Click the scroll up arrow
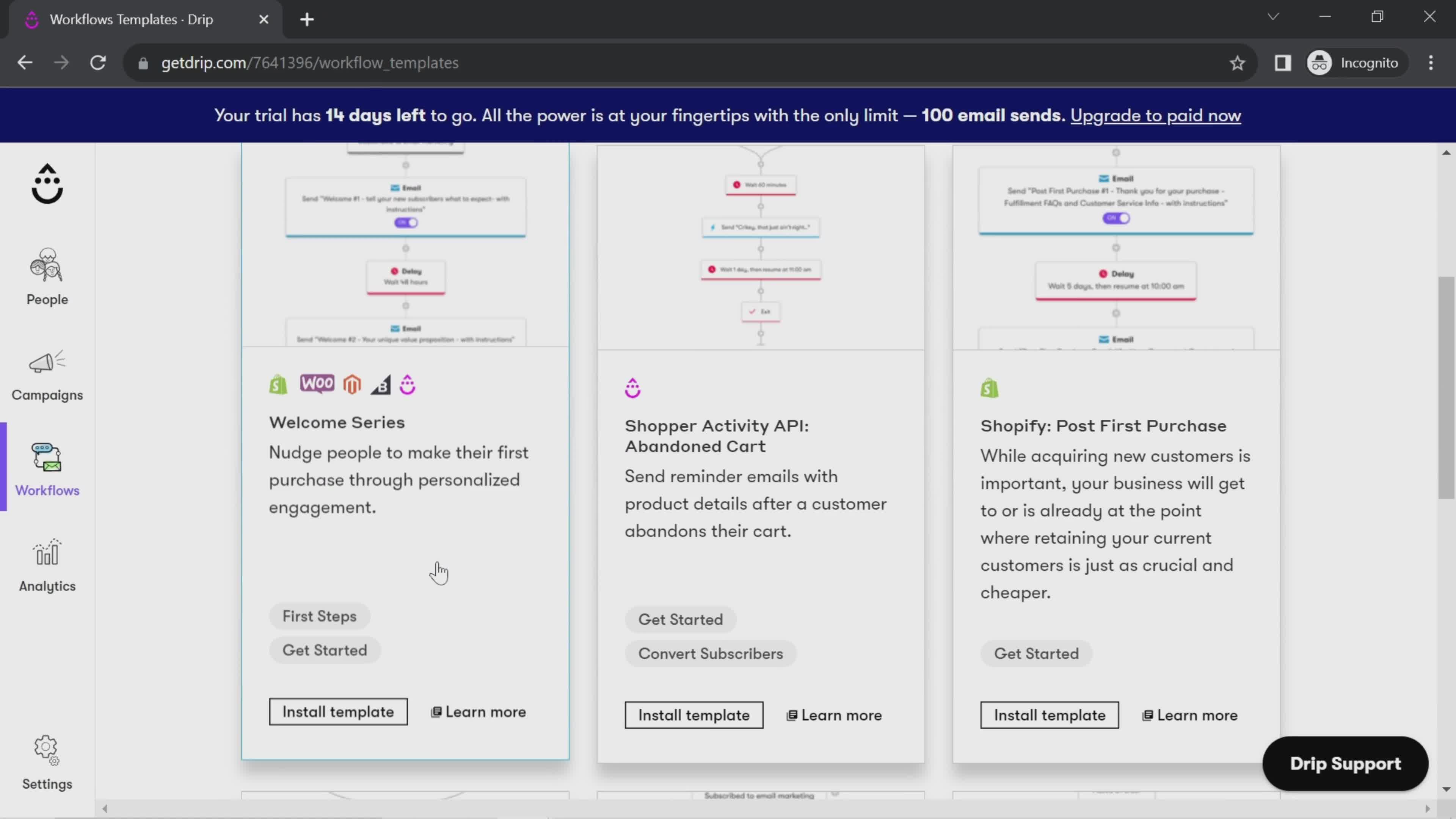1456x819 pixels. (1446, 152)
